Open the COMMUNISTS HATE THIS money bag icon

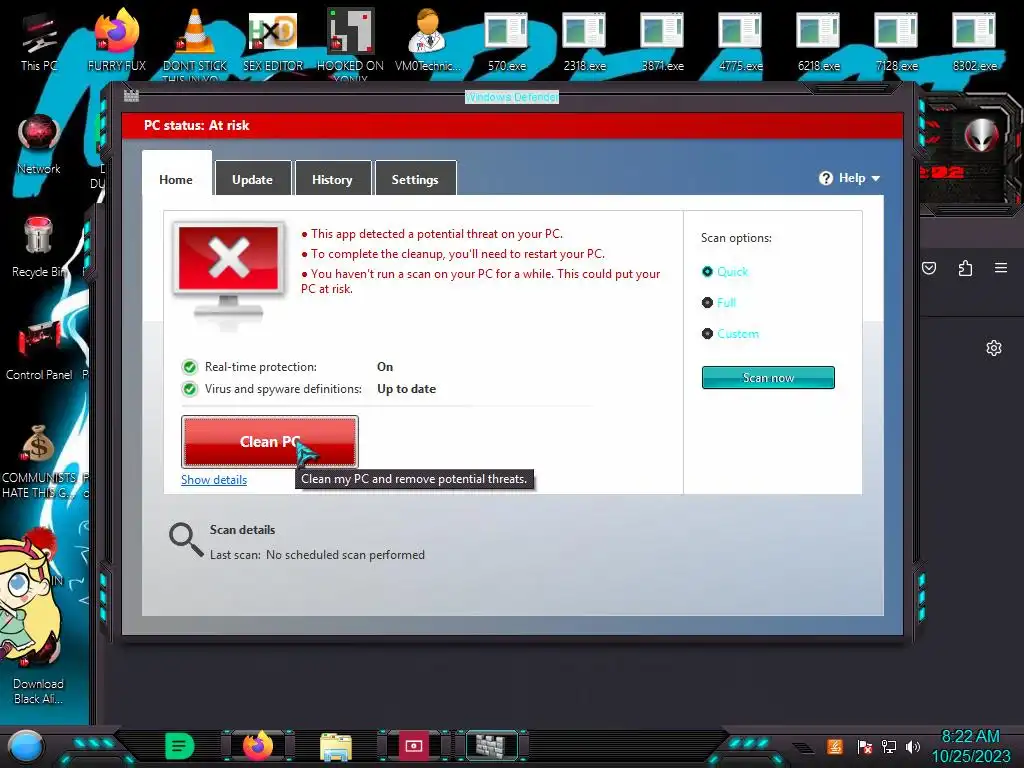tap(39, 460)
